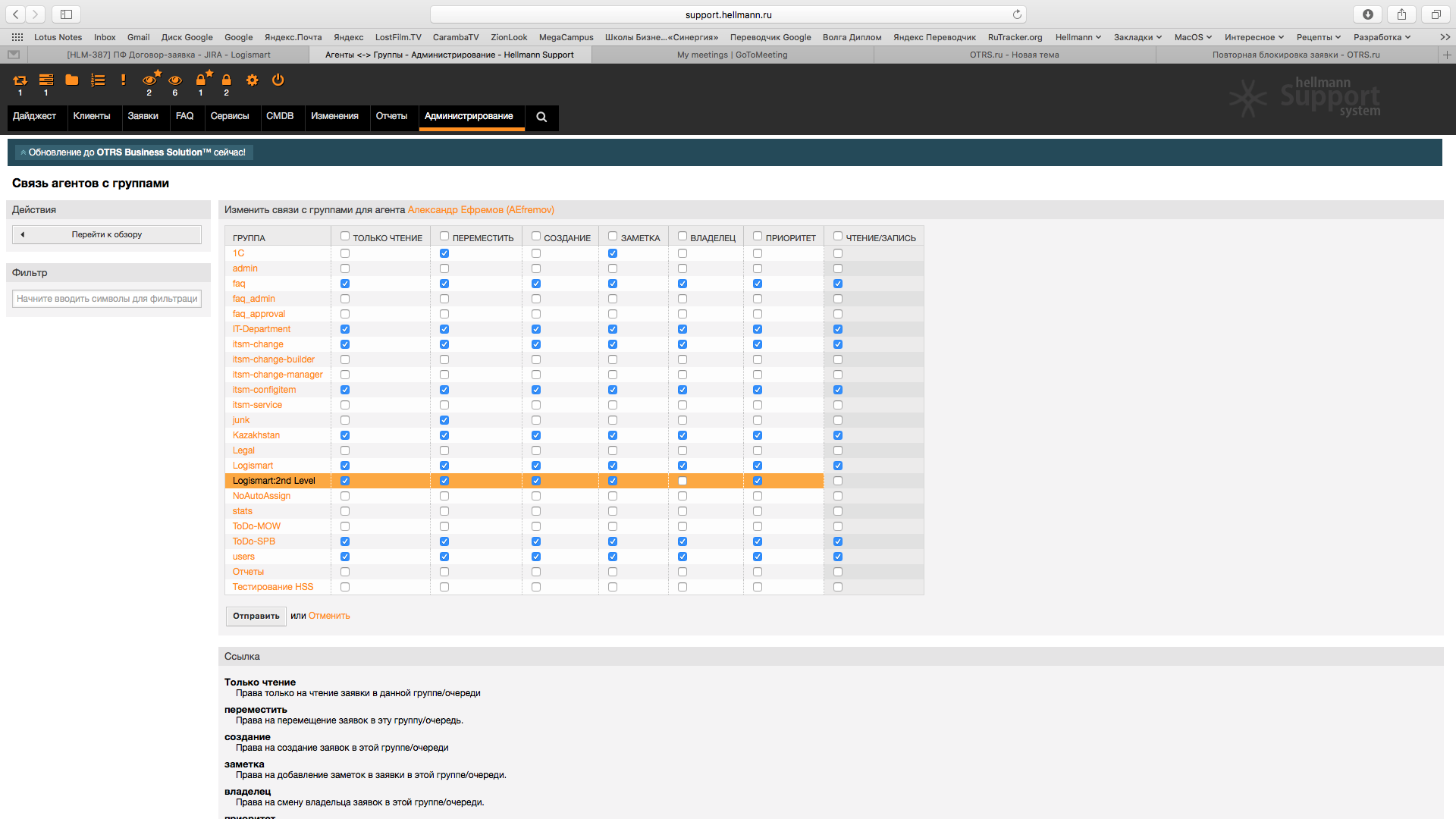Uncheck ПРИОРИТЕТ checkbox for Kazakhstan
Viewport: 1456px width, 819px height.
(x=758, y=435)
